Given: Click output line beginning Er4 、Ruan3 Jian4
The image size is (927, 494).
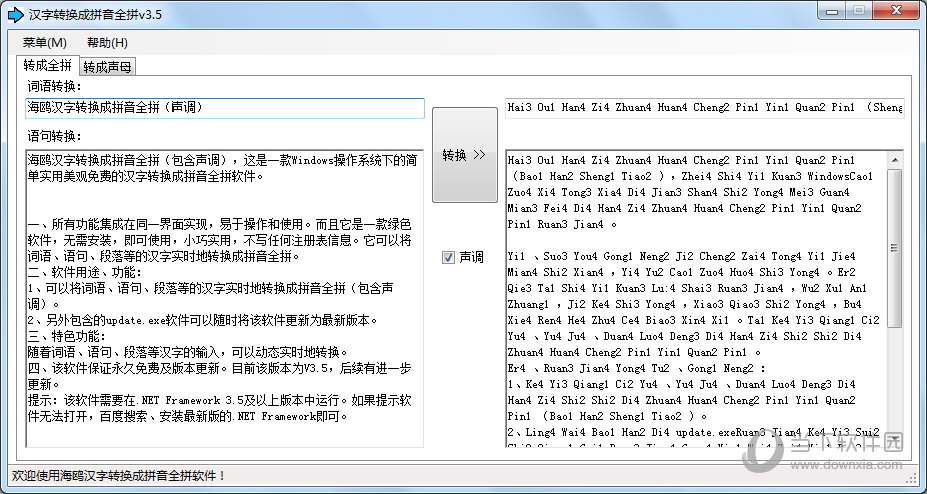Looking at the screenshot, I should click(x=636, y=368).
